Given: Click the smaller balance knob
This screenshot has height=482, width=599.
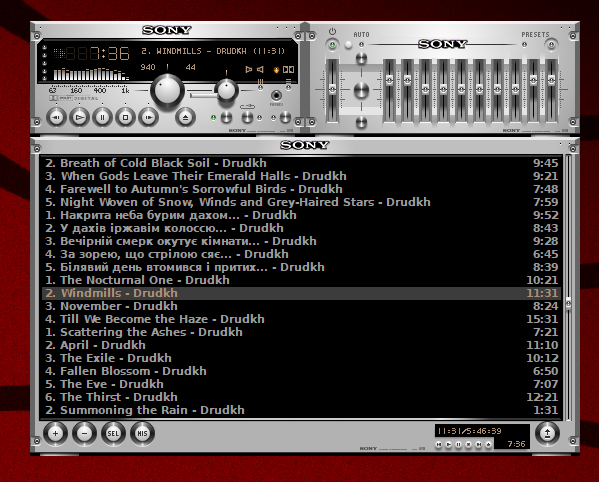Looking at the screenshot, I should (x=227, y=91).
